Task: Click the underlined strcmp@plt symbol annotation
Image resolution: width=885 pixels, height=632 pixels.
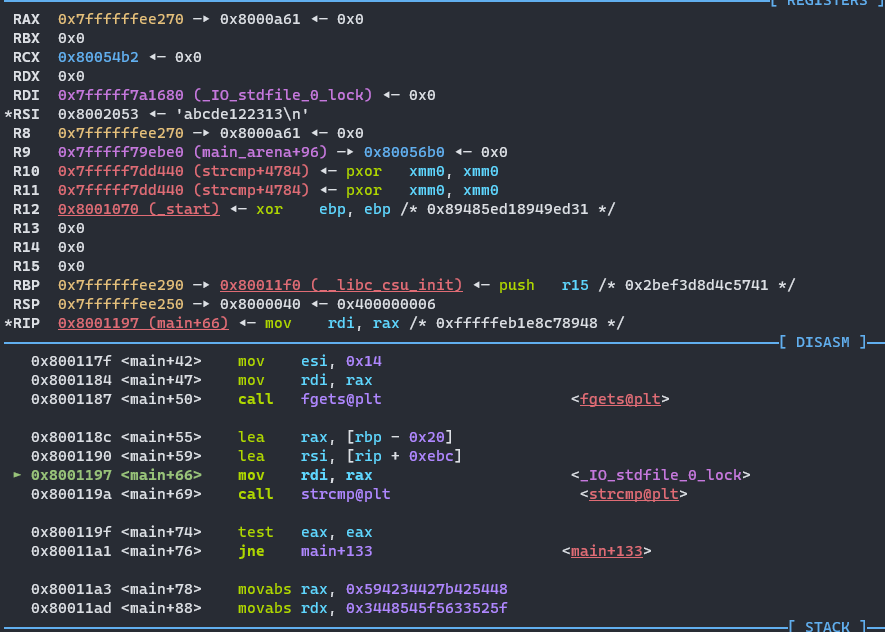Action: point(632,494)
